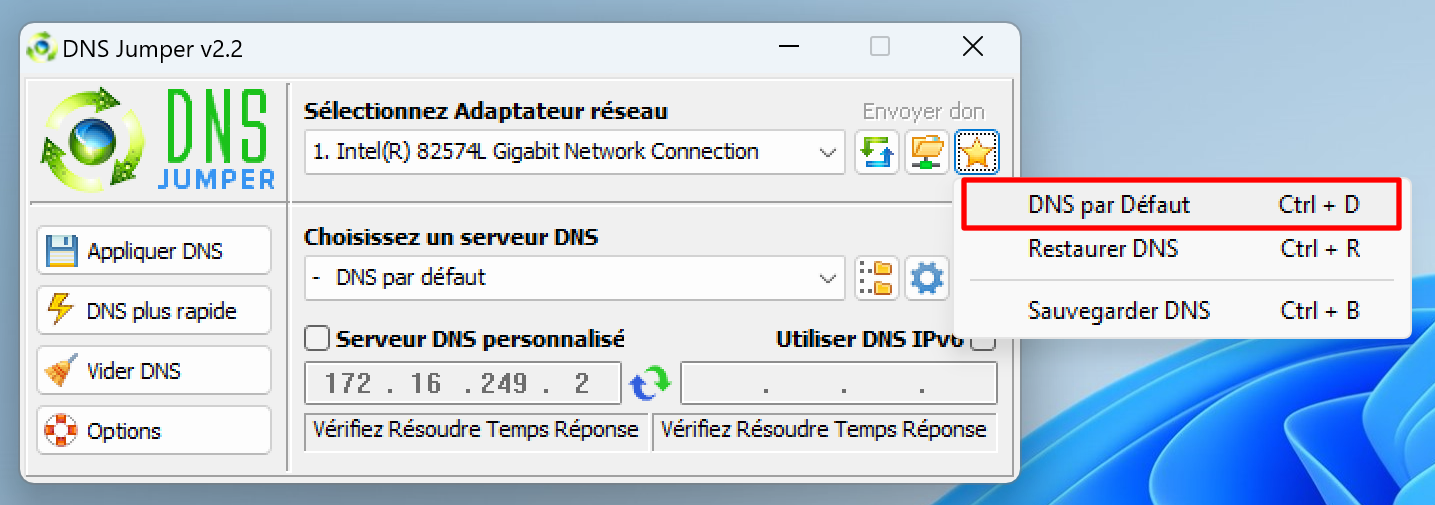Viewport: 1435px width, 505px height.
Task: Enable the Serveur DNS personnalisé checkbox
Action: [317, 339]
